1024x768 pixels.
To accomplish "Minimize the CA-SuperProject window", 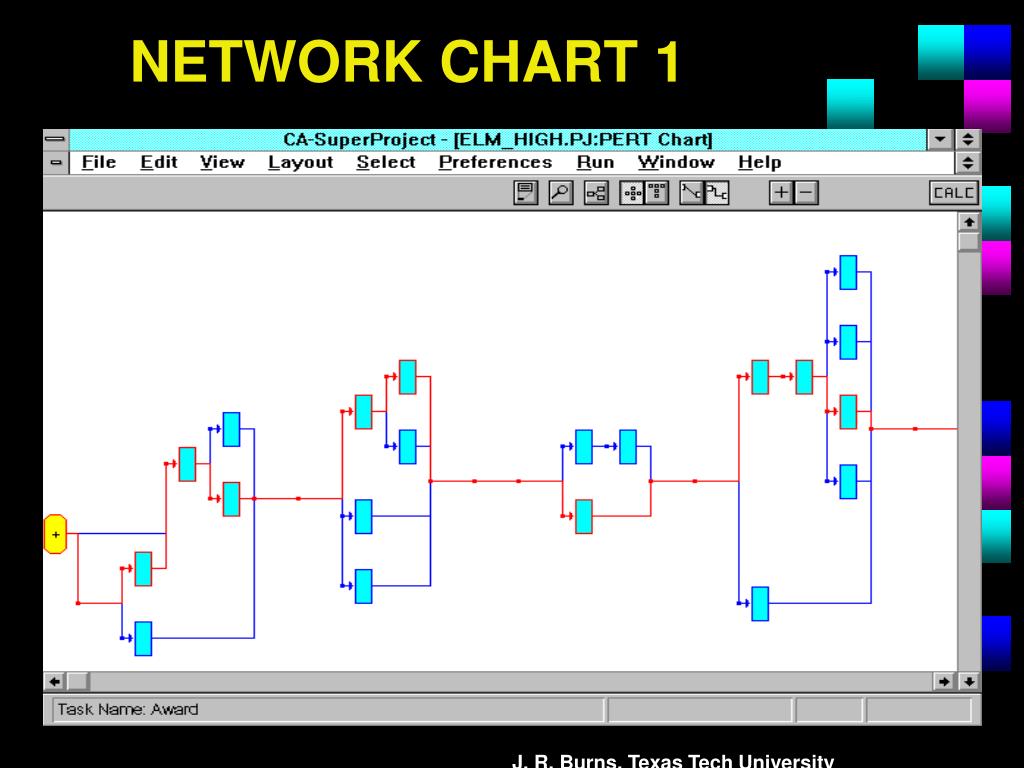I will point(940,139).
